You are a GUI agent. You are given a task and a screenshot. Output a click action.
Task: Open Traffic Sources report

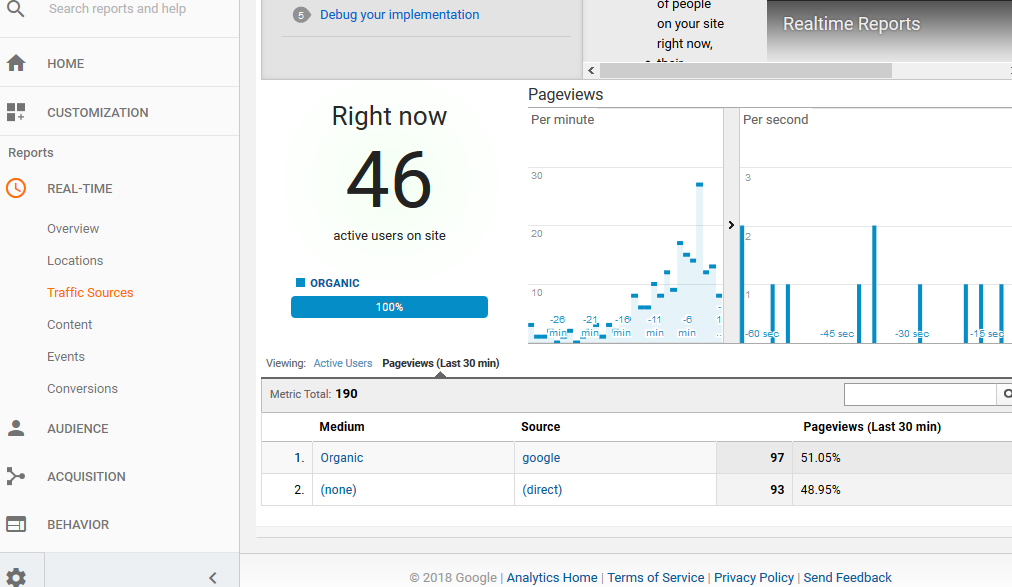click(x=90, y=292)
